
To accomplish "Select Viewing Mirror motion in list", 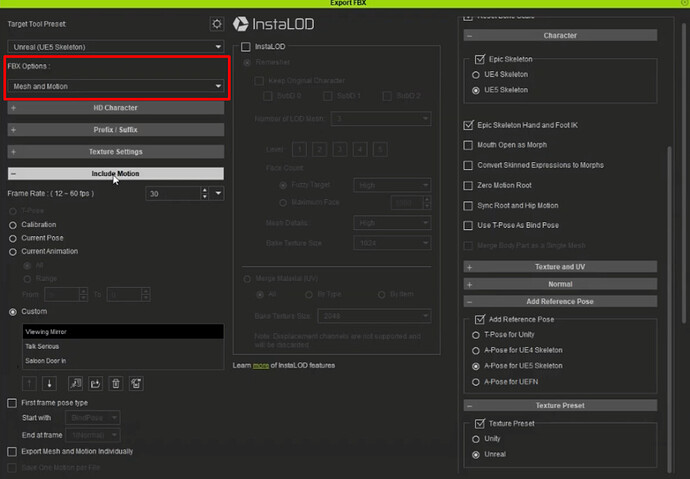I will pyautogui.click(x=123, y=332).
